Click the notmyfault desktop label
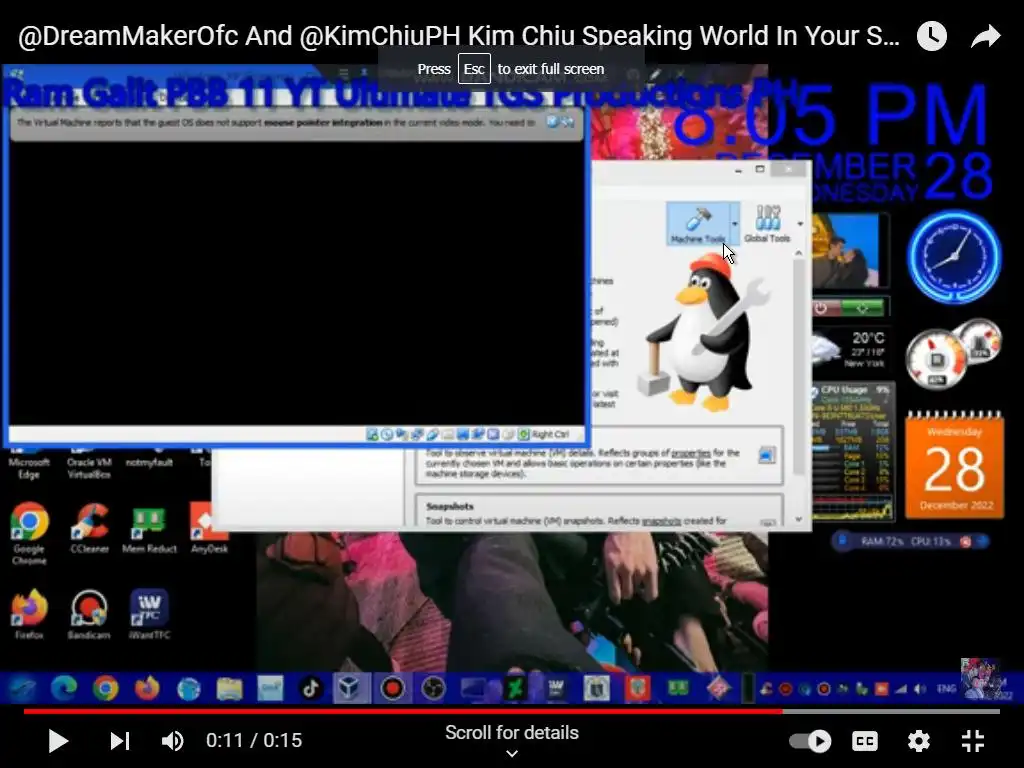 (x=149, y=462)
